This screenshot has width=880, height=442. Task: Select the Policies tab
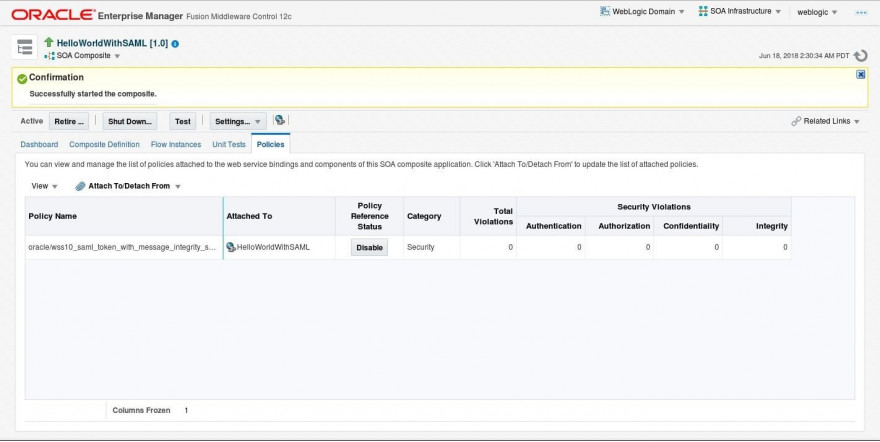click(x=271, y=145)
